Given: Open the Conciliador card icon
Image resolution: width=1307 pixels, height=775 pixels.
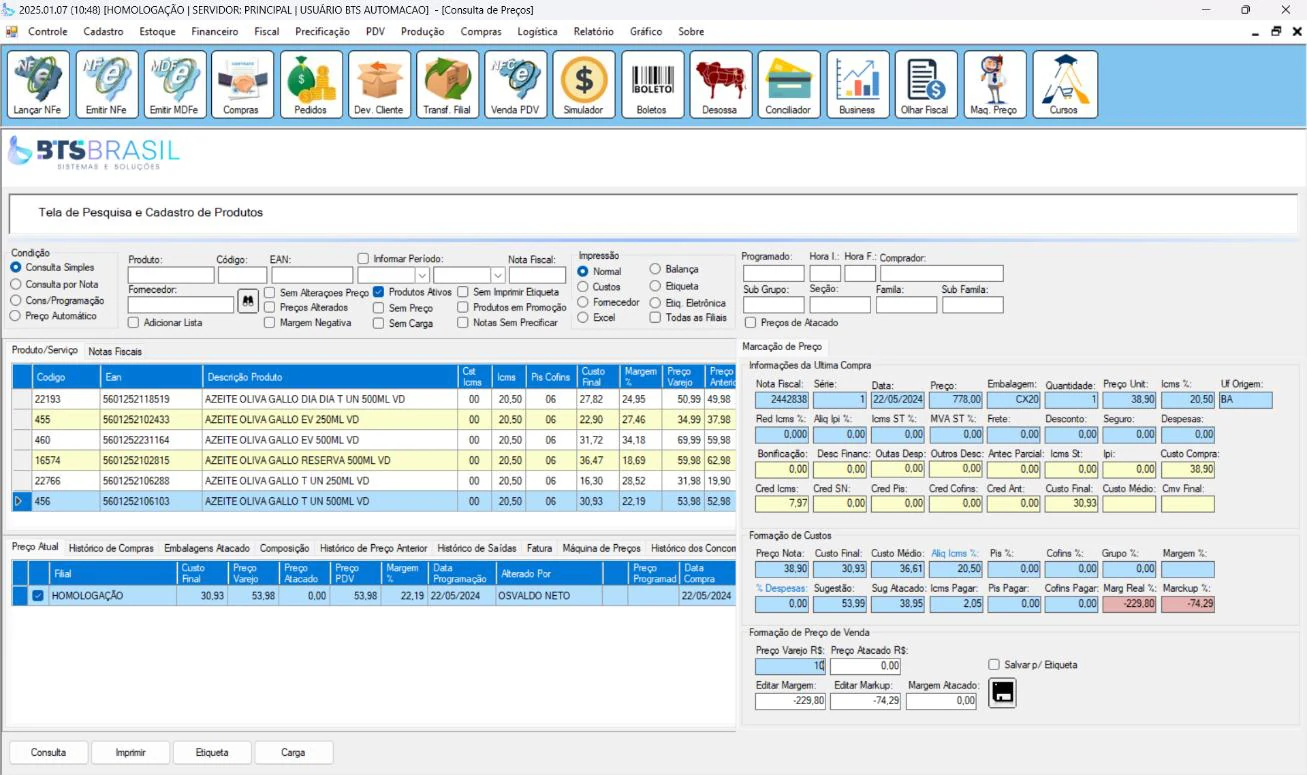Looking at the screenshot, I should [788, 85].
